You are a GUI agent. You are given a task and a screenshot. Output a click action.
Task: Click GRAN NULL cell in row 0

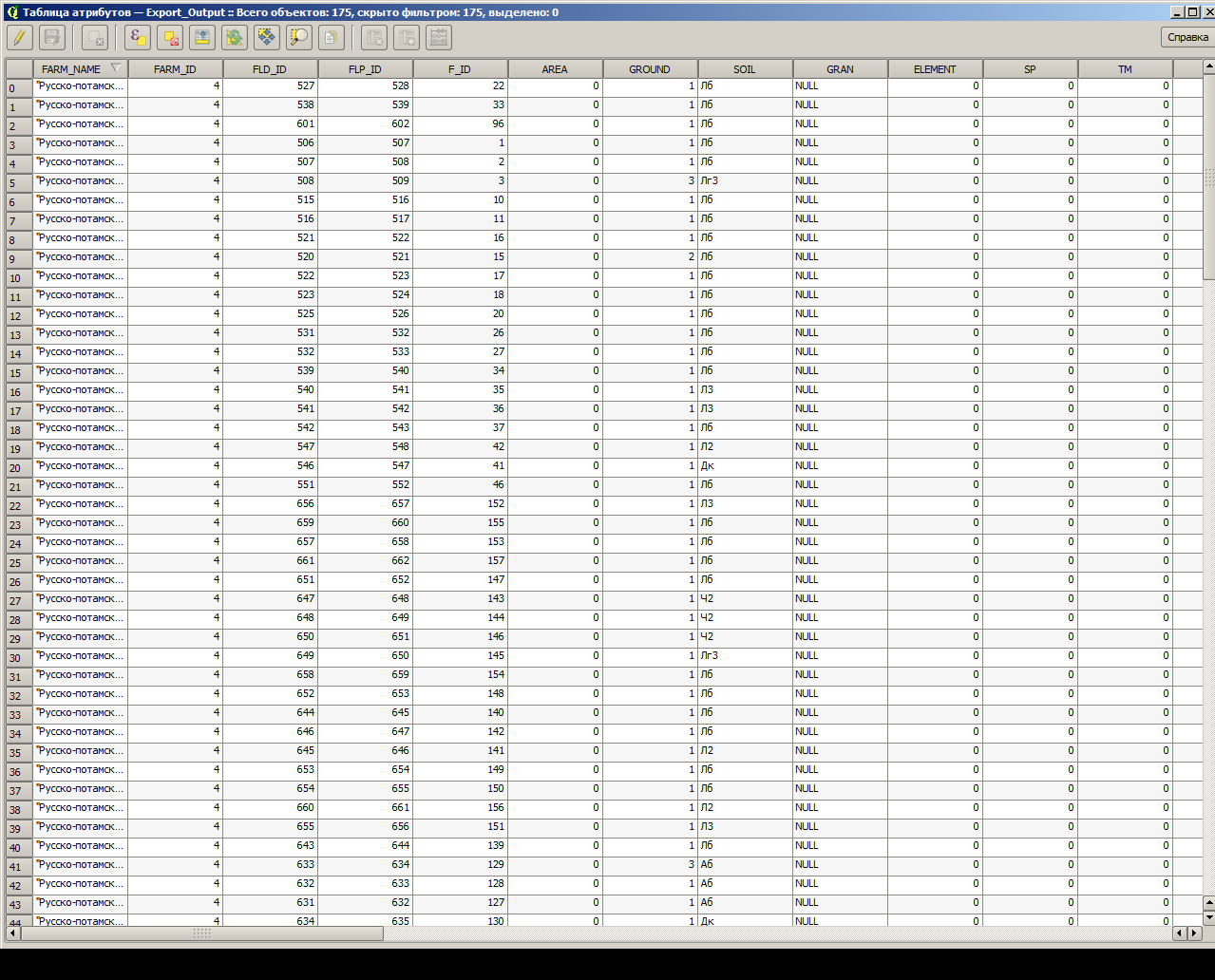(x=841, y=86)
